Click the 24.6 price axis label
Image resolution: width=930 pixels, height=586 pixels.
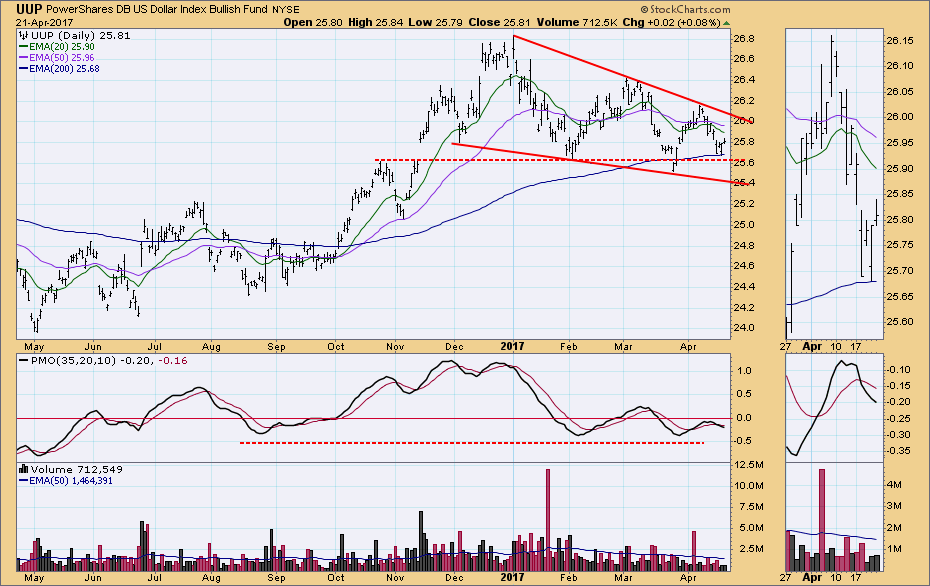[744, 266]
